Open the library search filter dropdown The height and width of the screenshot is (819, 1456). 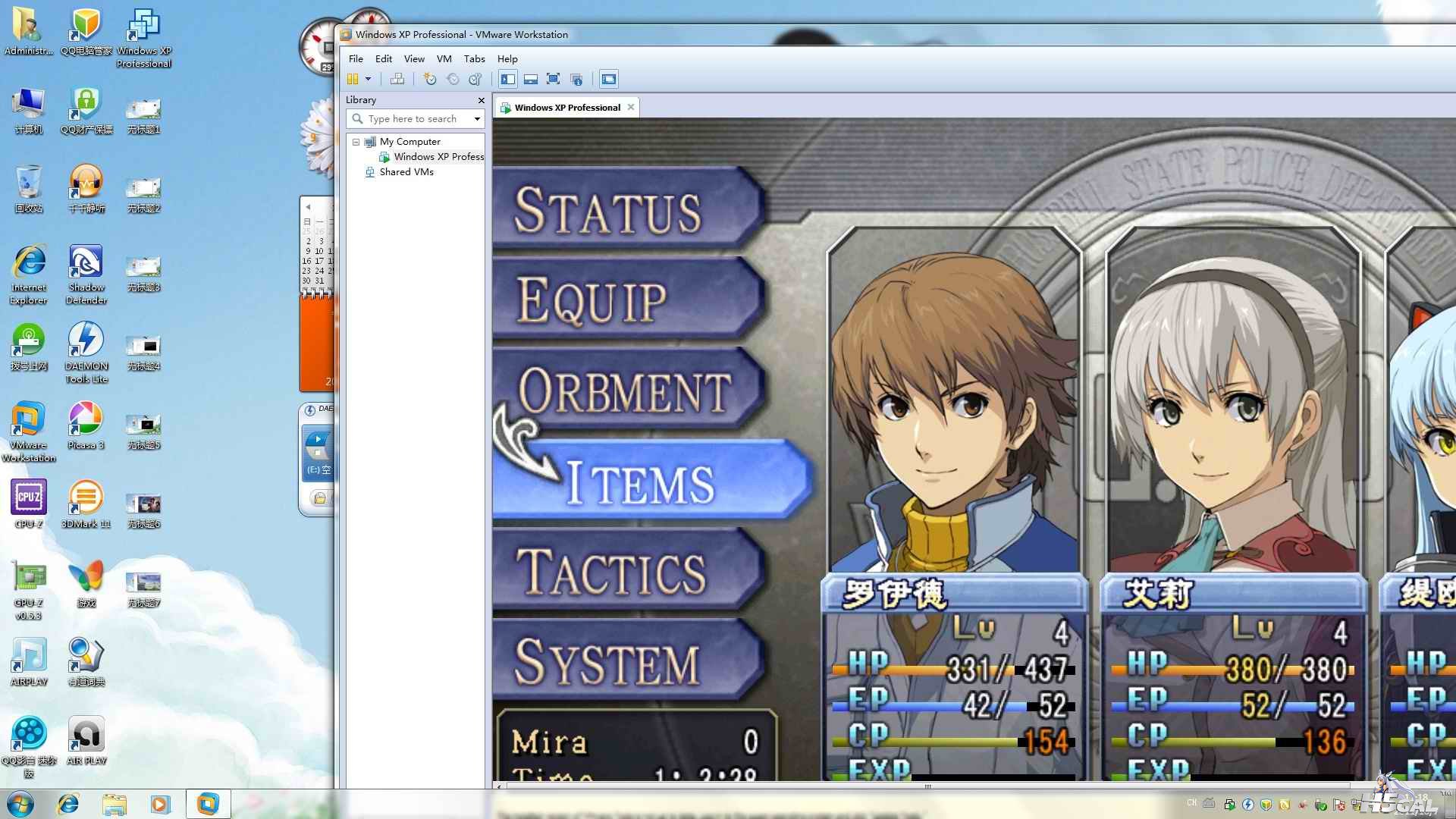[x=477, y=119]
